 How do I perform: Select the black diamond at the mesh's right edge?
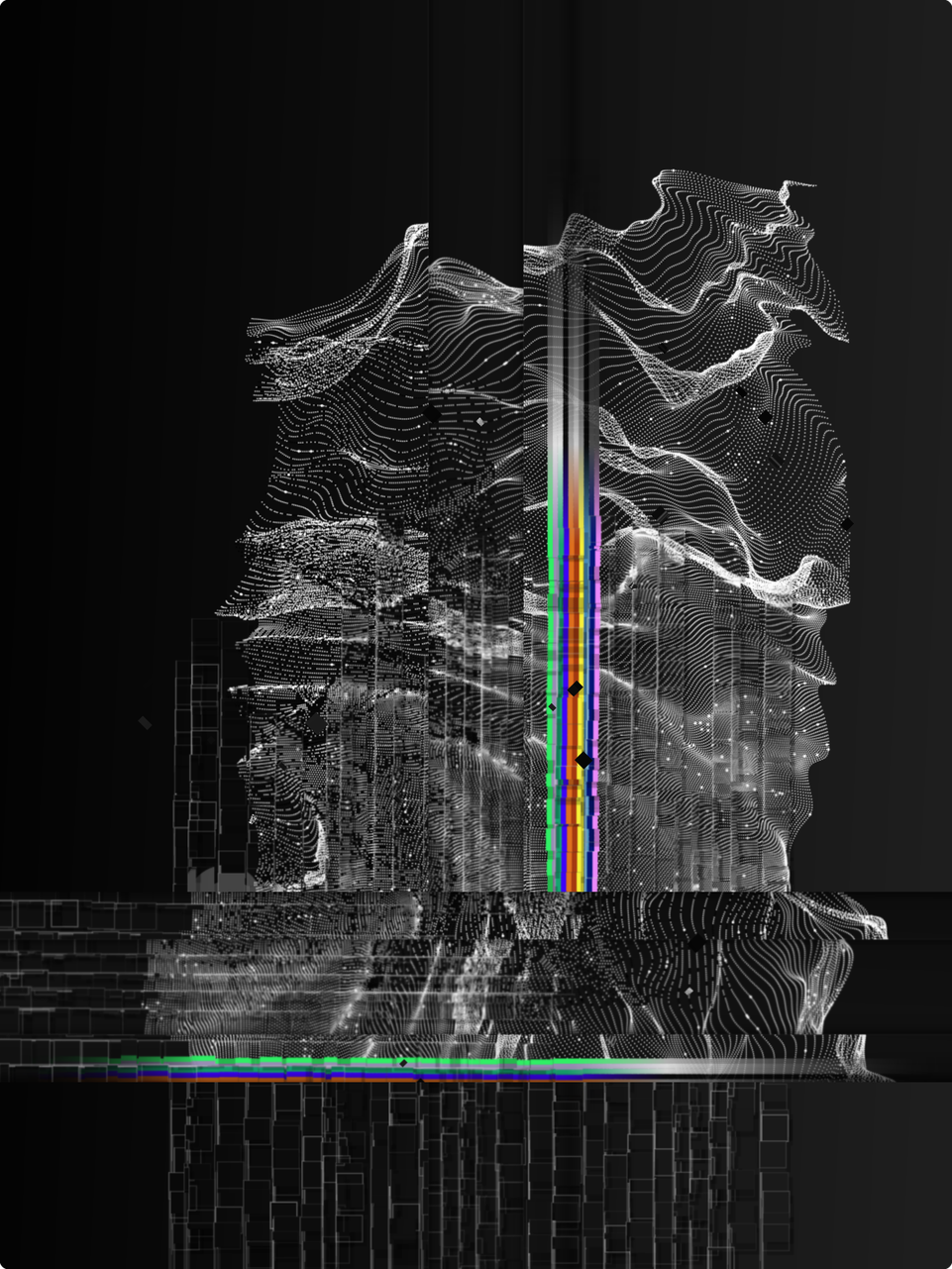(x=846, y=523)
